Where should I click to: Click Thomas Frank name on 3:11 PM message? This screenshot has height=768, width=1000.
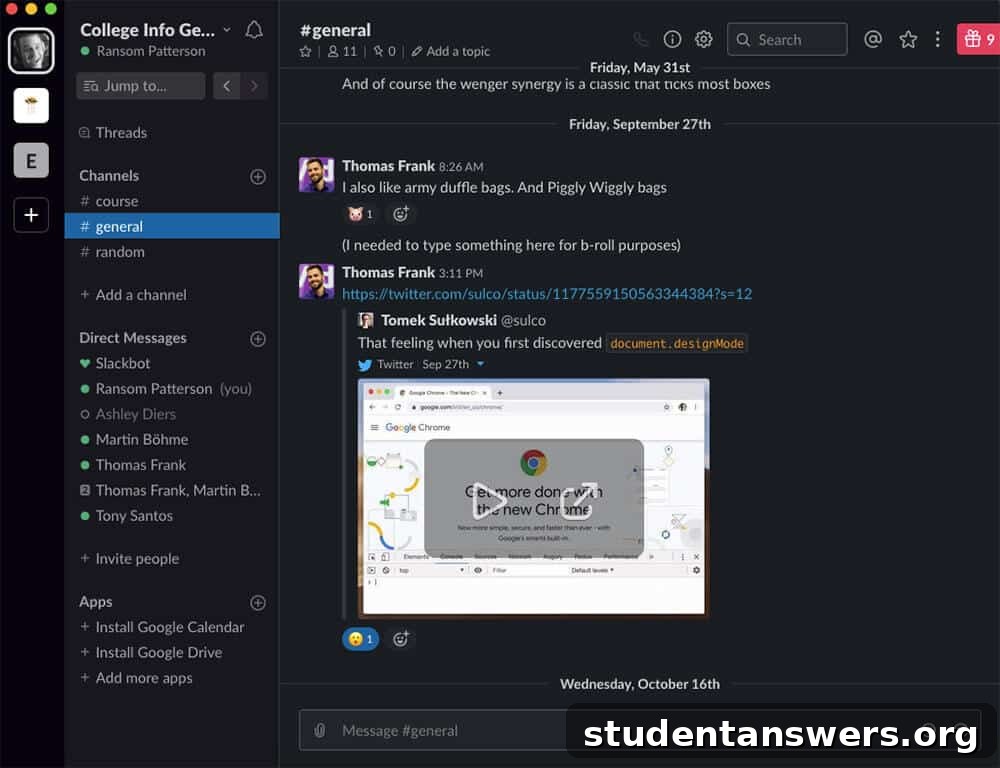388,272
